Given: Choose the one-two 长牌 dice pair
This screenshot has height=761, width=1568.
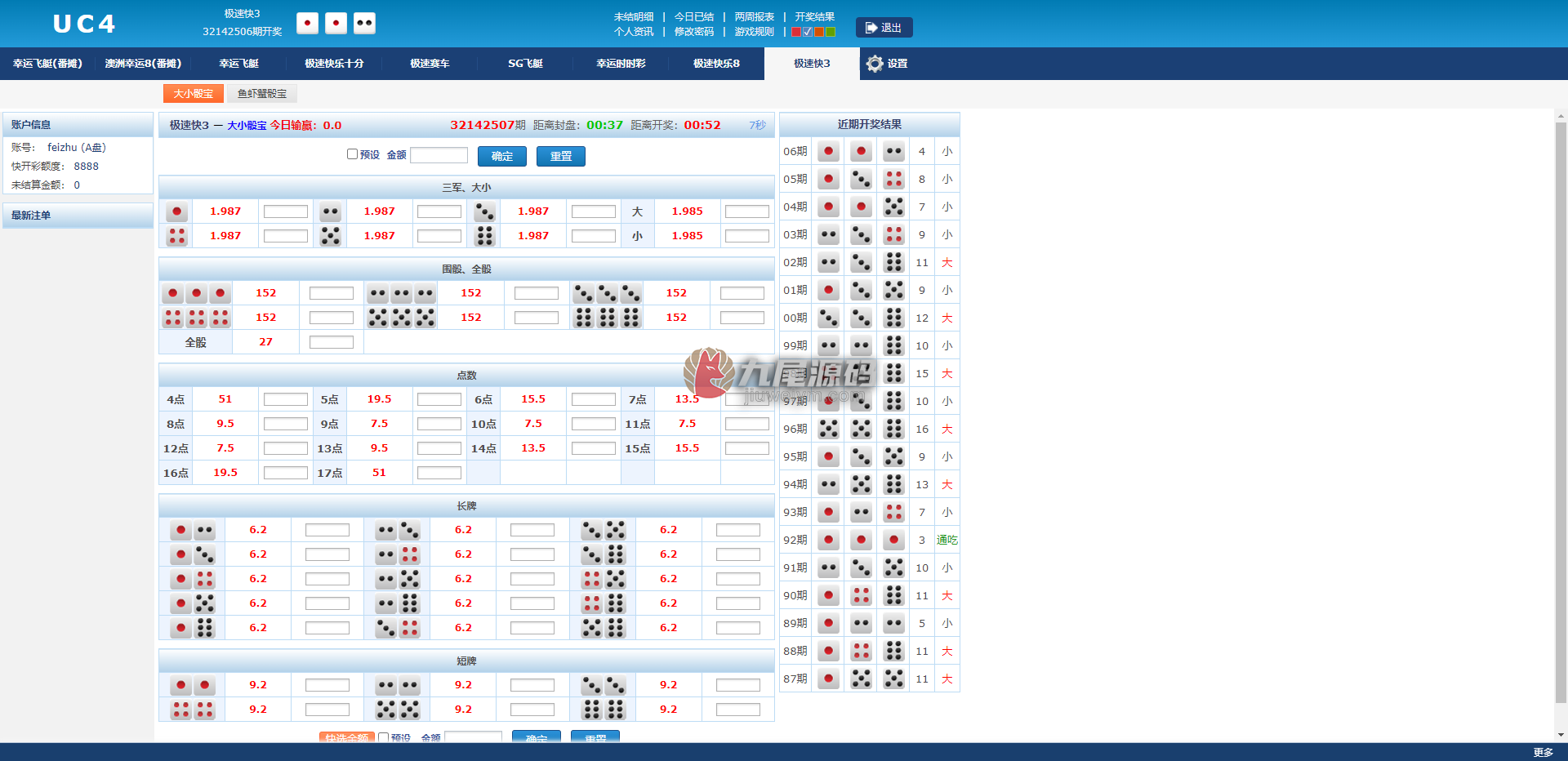Looking at the screenshot, I should click(x=193, y=530).
